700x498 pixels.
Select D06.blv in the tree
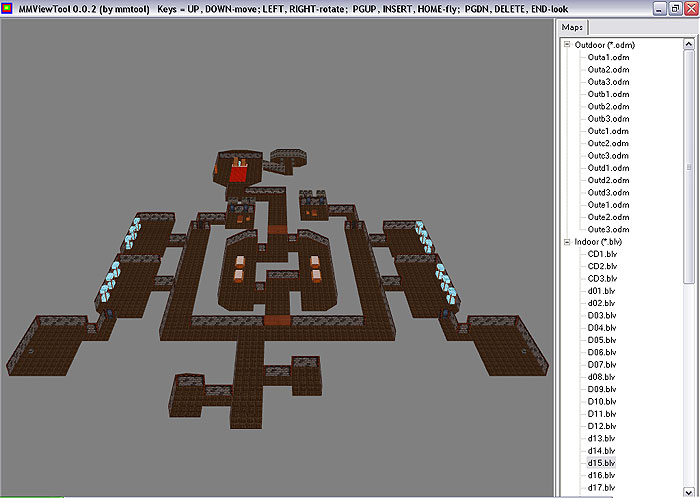point(602,353)
